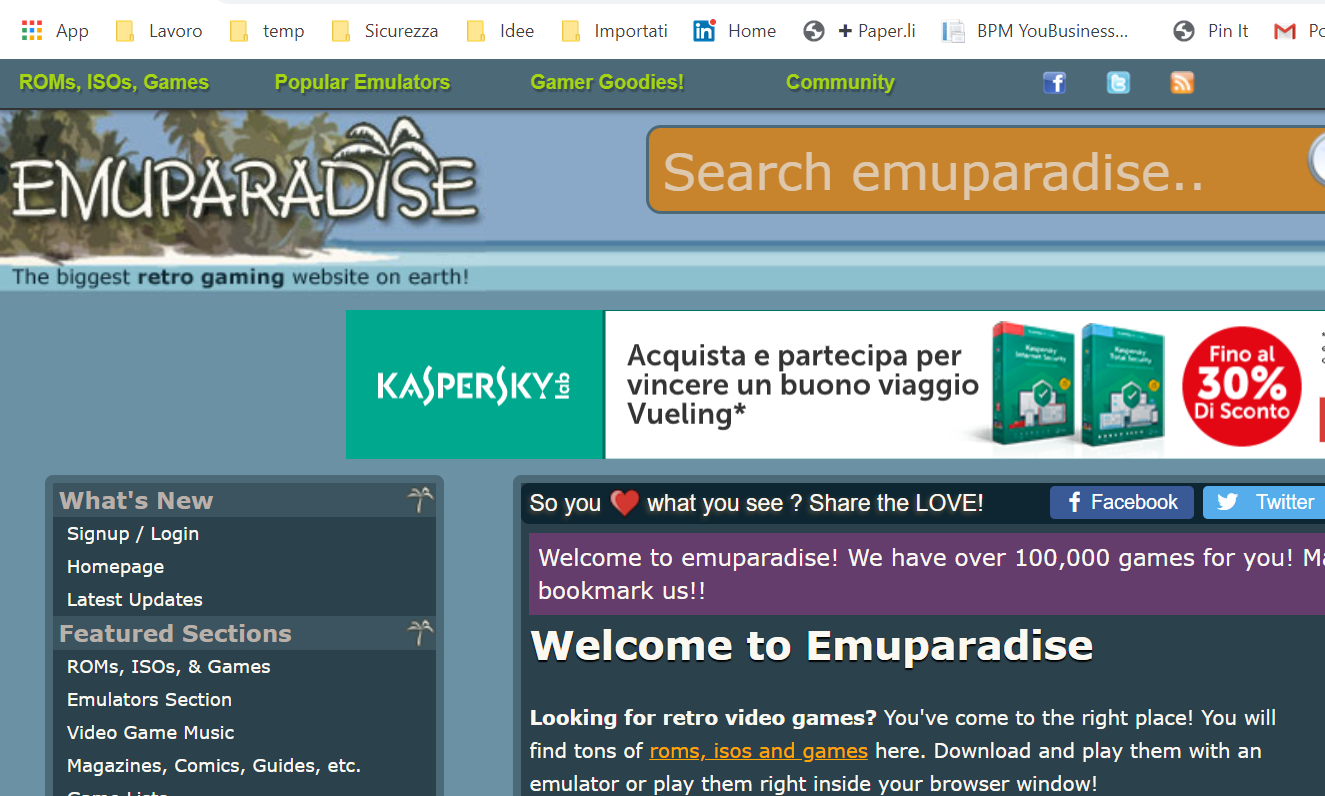Open the Popular Emulators menu
This screenshot has height=796, width=1325.
point(362,83)
